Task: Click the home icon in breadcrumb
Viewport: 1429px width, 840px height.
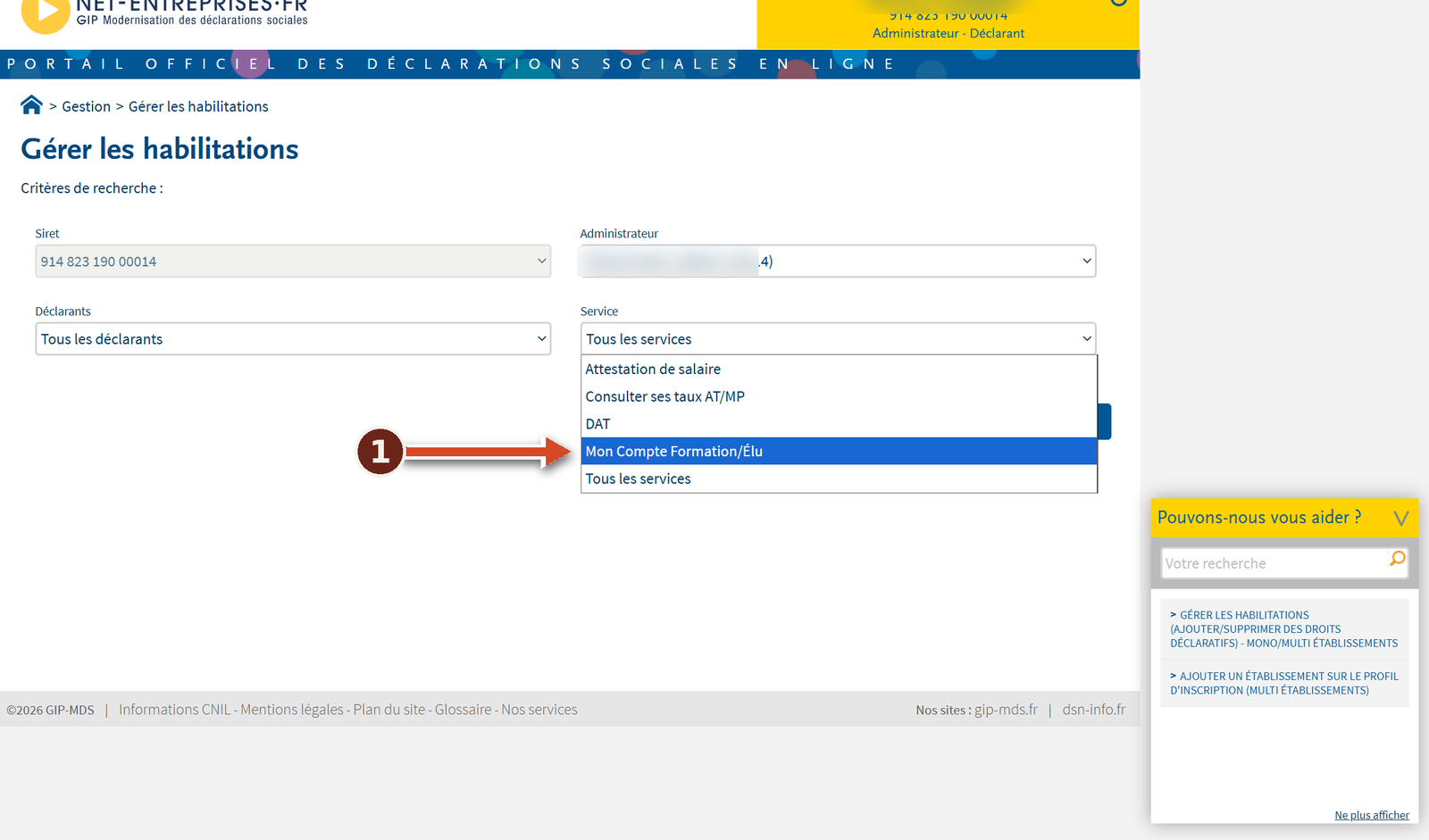Action: point(31,105)
